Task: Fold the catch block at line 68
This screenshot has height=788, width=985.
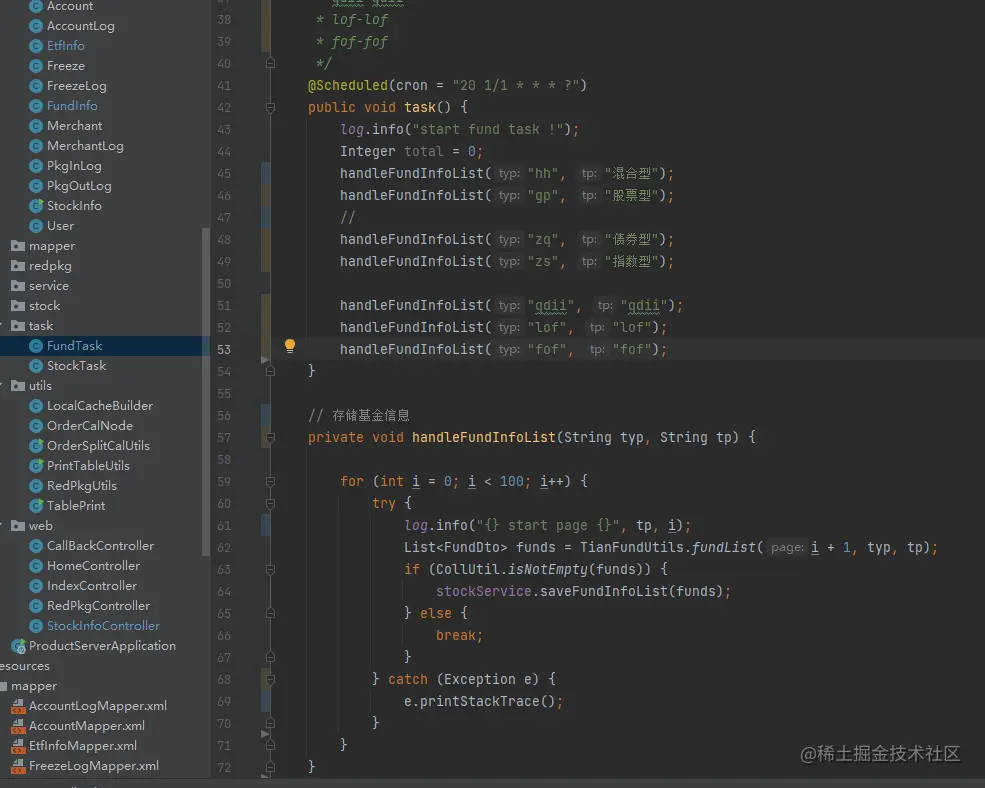Action: click(x=270, y=679)
